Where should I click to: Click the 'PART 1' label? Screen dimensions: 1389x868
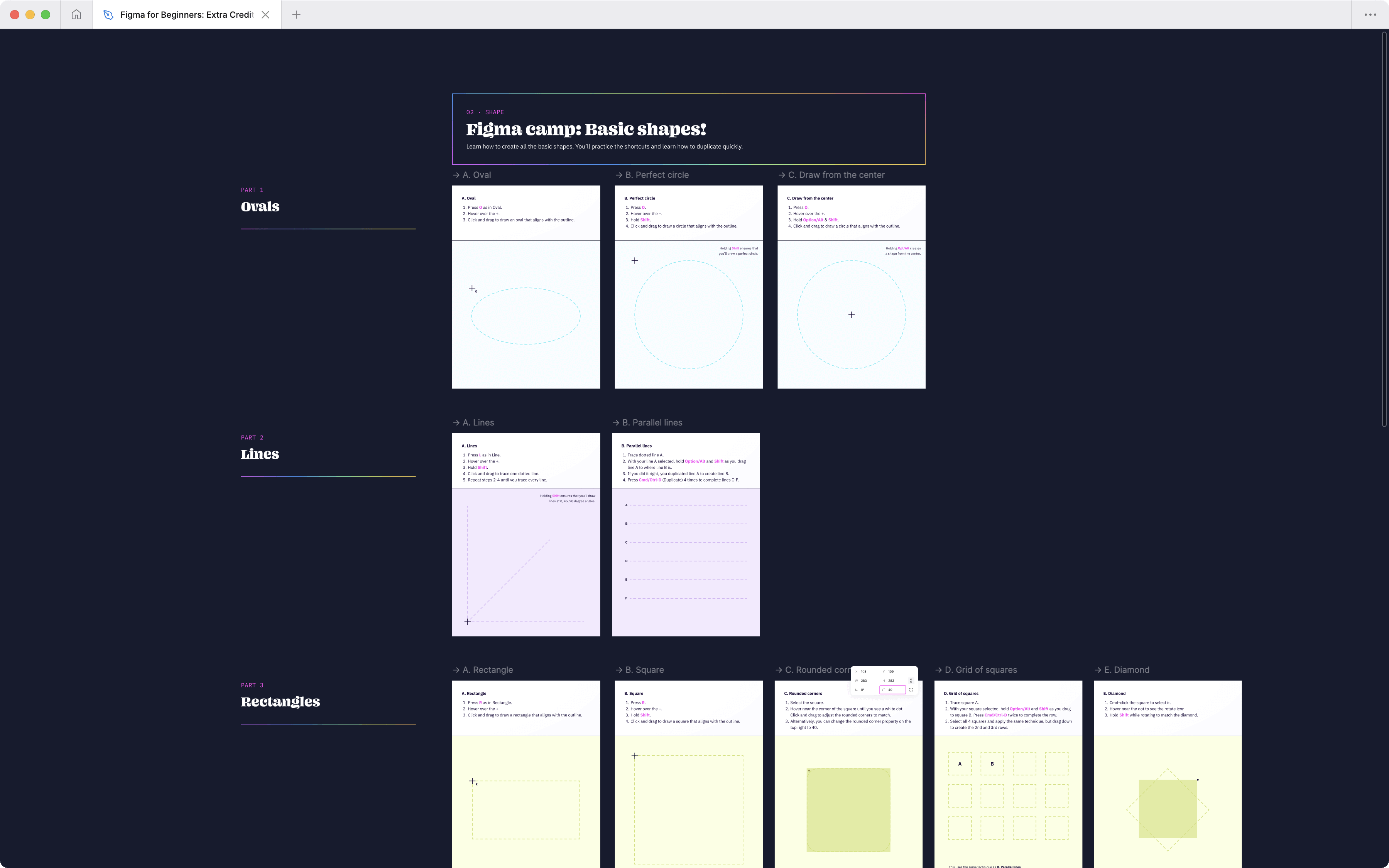point(252,190)
